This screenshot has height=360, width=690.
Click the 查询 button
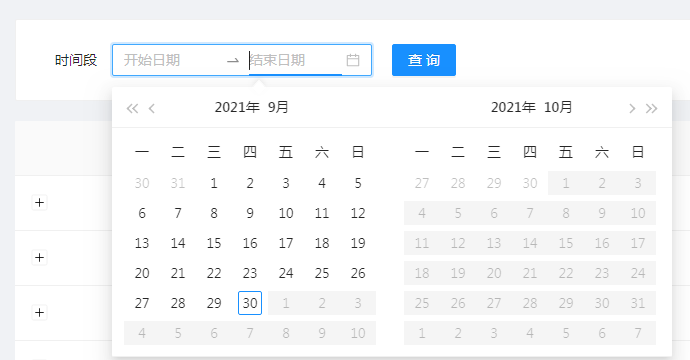click(x=424, y=60)
